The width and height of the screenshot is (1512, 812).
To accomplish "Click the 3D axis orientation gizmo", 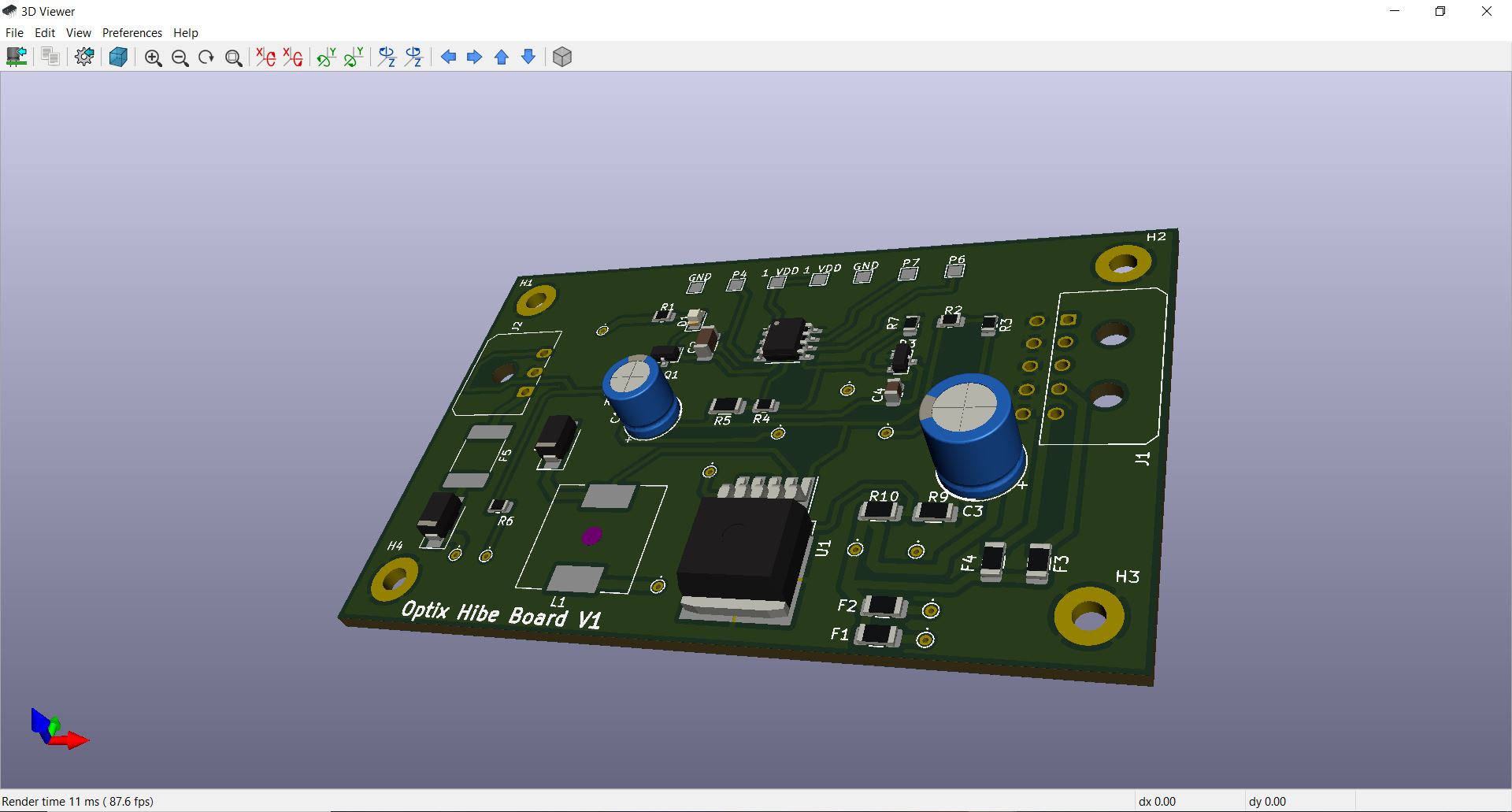I will tap(59, 729).
